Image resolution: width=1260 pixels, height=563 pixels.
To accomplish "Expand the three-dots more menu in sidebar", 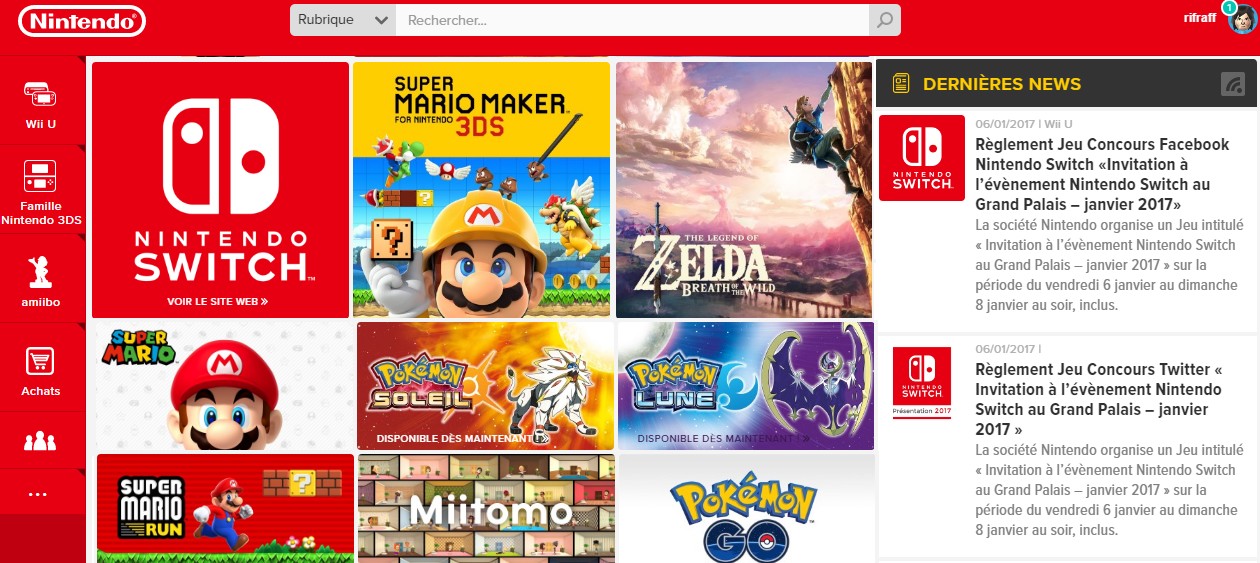I will coord(39,494).
